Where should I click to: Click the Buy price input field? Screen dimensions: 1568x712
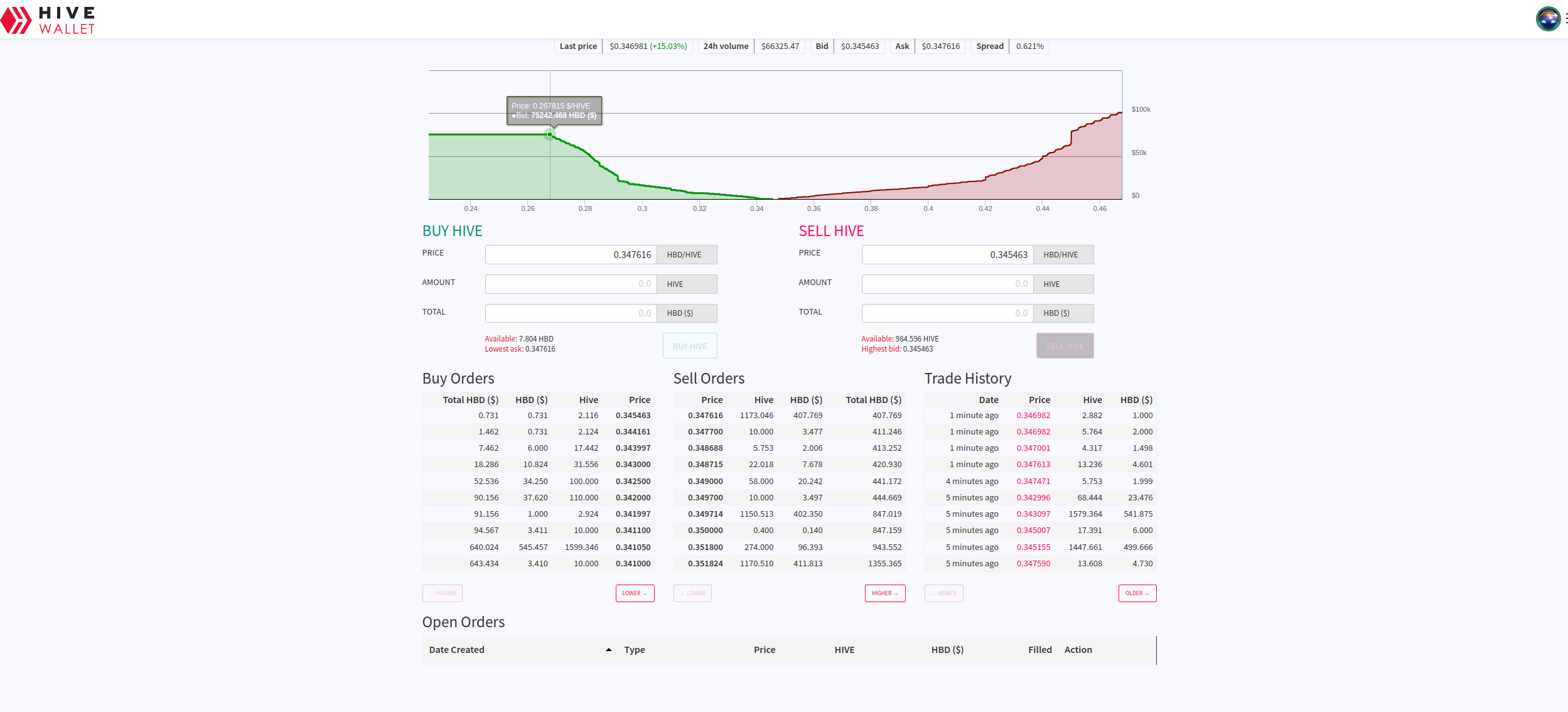571,255
